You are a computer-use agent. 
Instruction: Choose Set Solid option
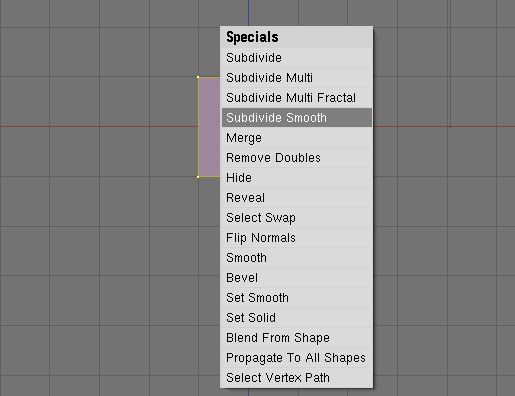click(x=297, y=318)
